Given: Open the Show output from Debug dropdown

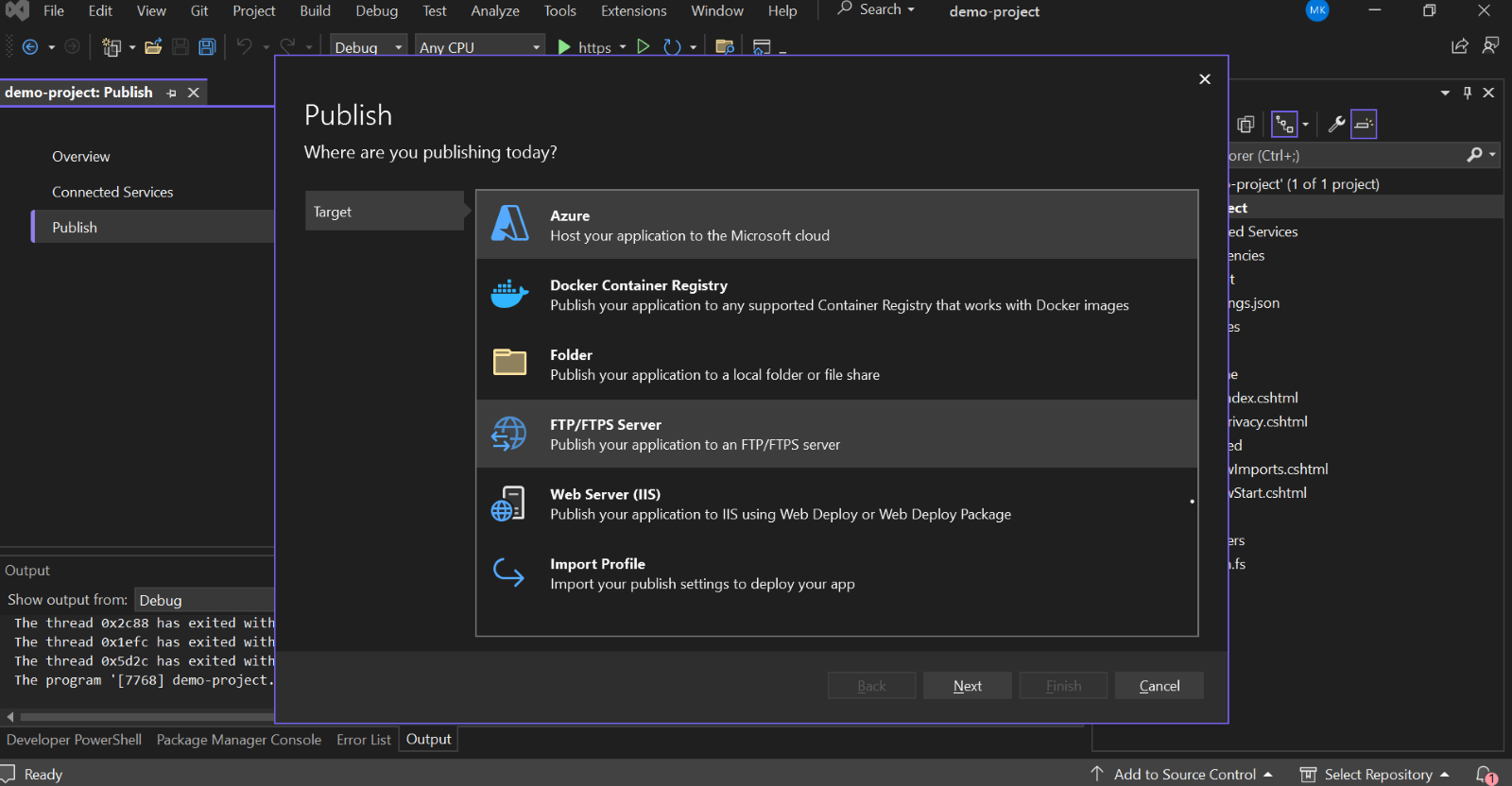Looking at the screenshot, I should 204,600.
